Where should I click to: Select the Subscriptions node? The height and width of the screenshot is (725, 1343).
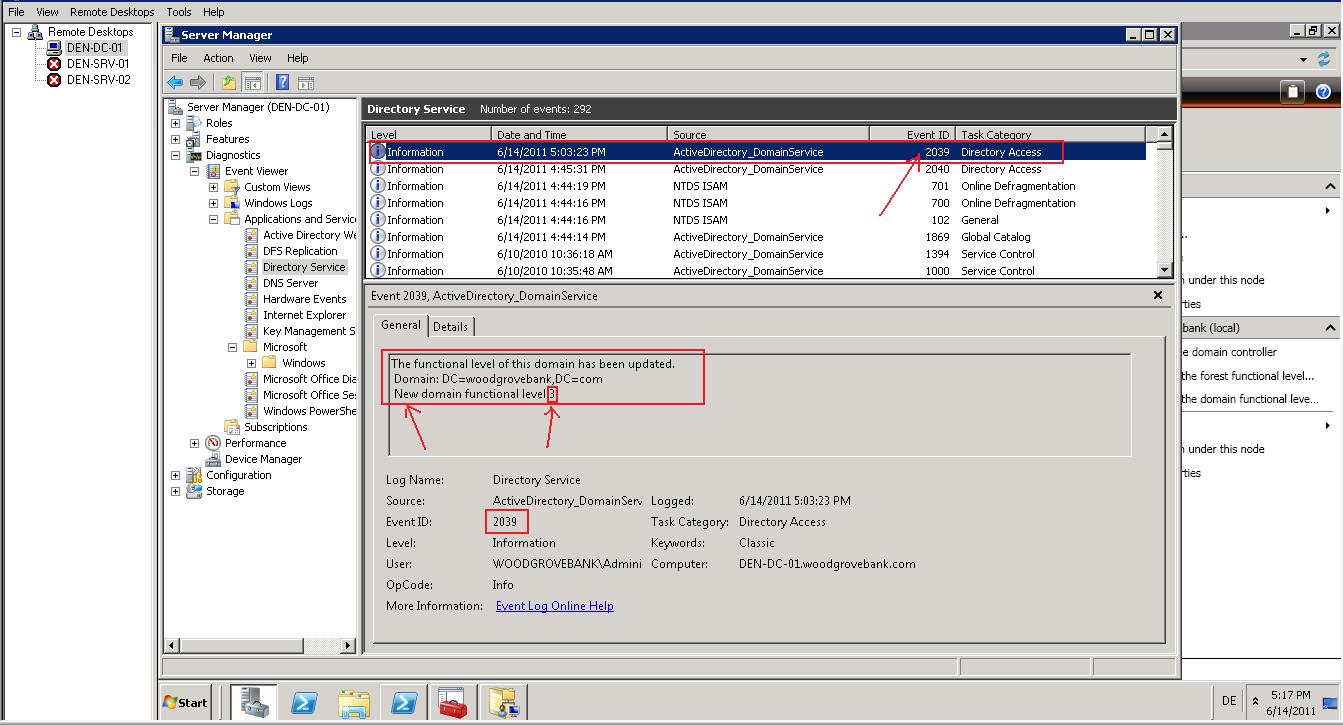click(275, 427)
